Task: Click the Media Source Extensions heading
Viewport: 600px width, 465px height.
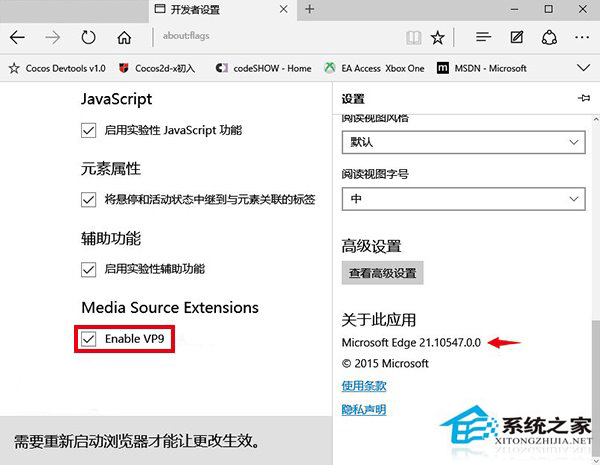Action: [x=170, y=308]
